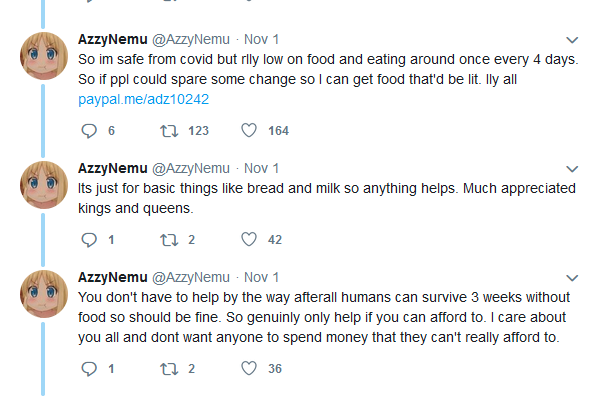
Task: Click the avatar on the third tweet
Action: click(x=44, y=294)
